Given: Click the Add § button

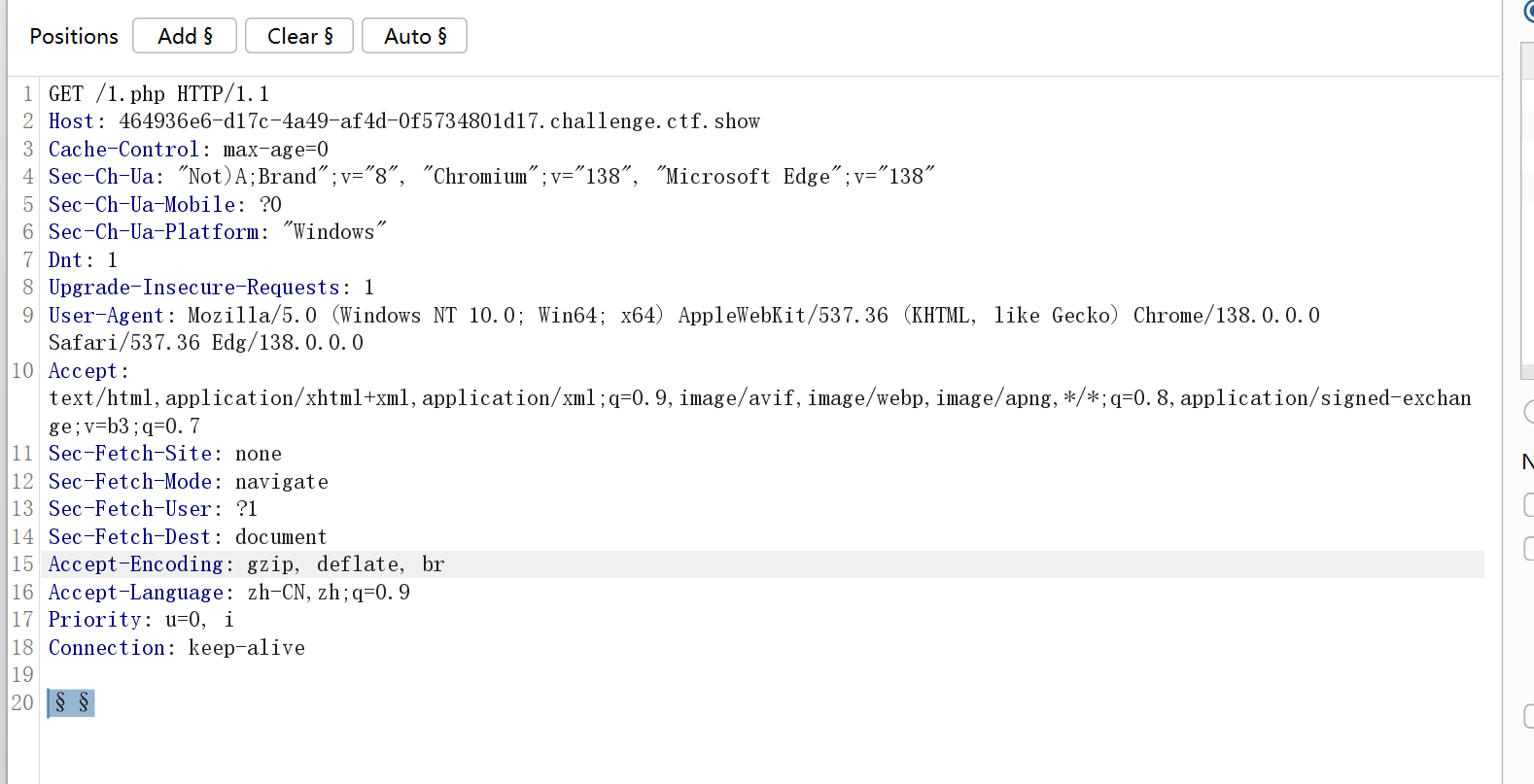Looking at the screenshot, I should coord(185,36).
